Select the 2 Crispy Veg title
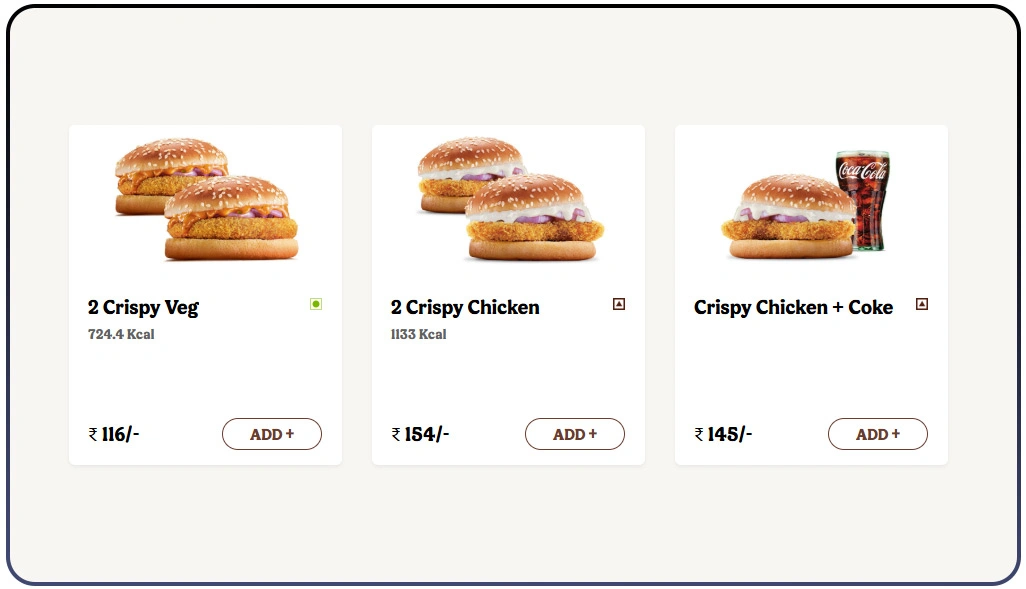The width and height of the screenshot is (1026, 589). coord(144,307)
